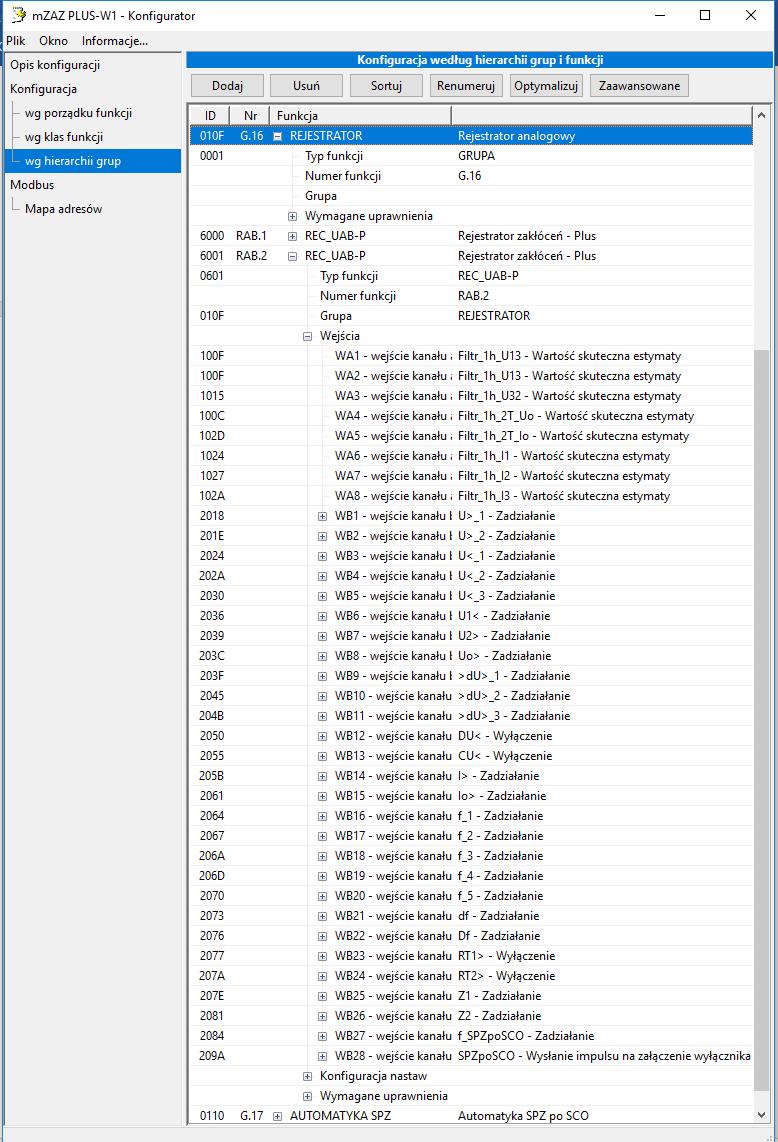Click the Optymalizuj button
Image resolution: width=778 pixels, height=1142 pixels.
(546, 86)
